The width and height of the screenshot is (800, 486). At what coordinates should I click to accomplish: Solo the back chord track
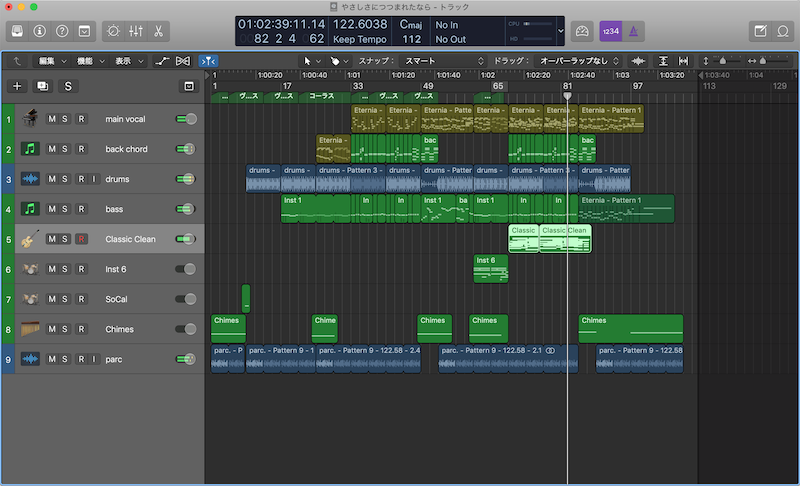(x=65, y=149)
